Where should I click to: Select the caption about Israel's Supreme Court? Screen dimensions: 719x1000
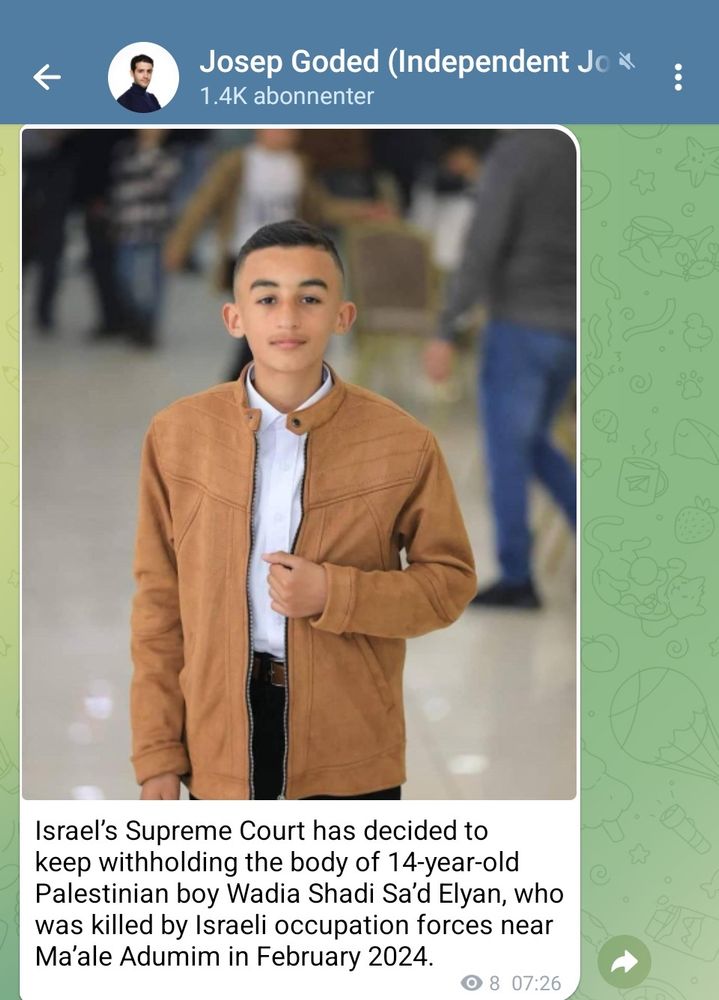[x=299, y=893]
